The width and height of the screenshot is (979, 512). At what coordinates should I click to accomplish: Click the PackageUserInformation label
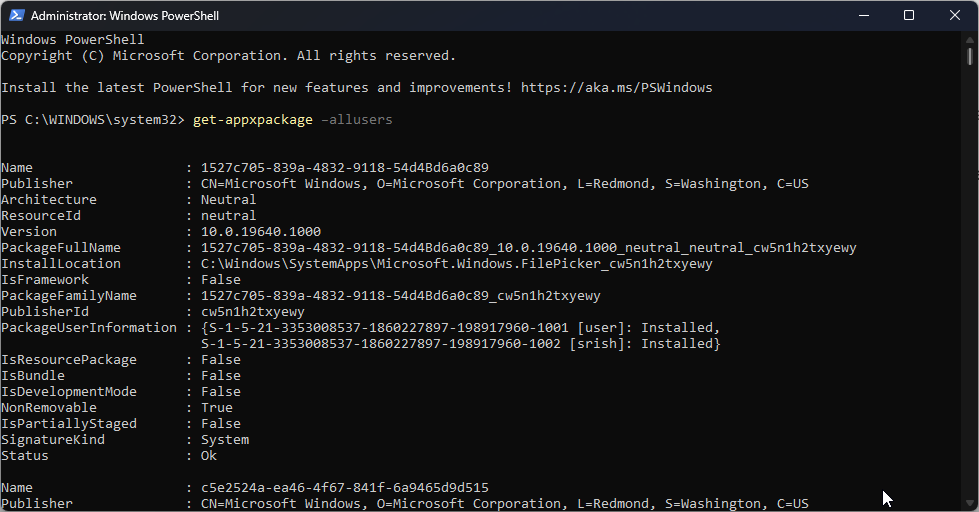[89, 327]
